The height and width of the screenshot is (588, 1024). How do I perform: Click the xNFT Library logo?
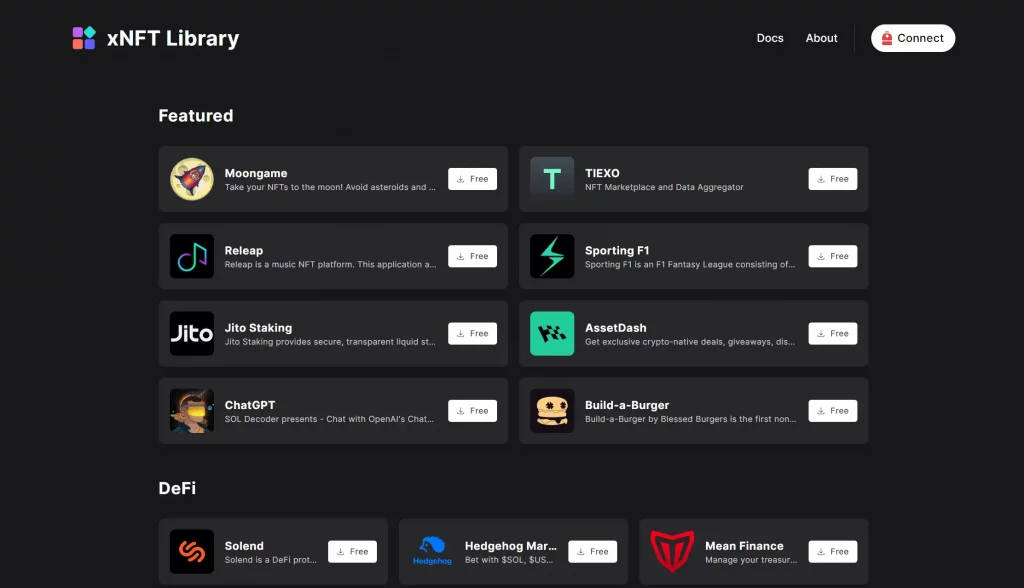pos(155,39)
